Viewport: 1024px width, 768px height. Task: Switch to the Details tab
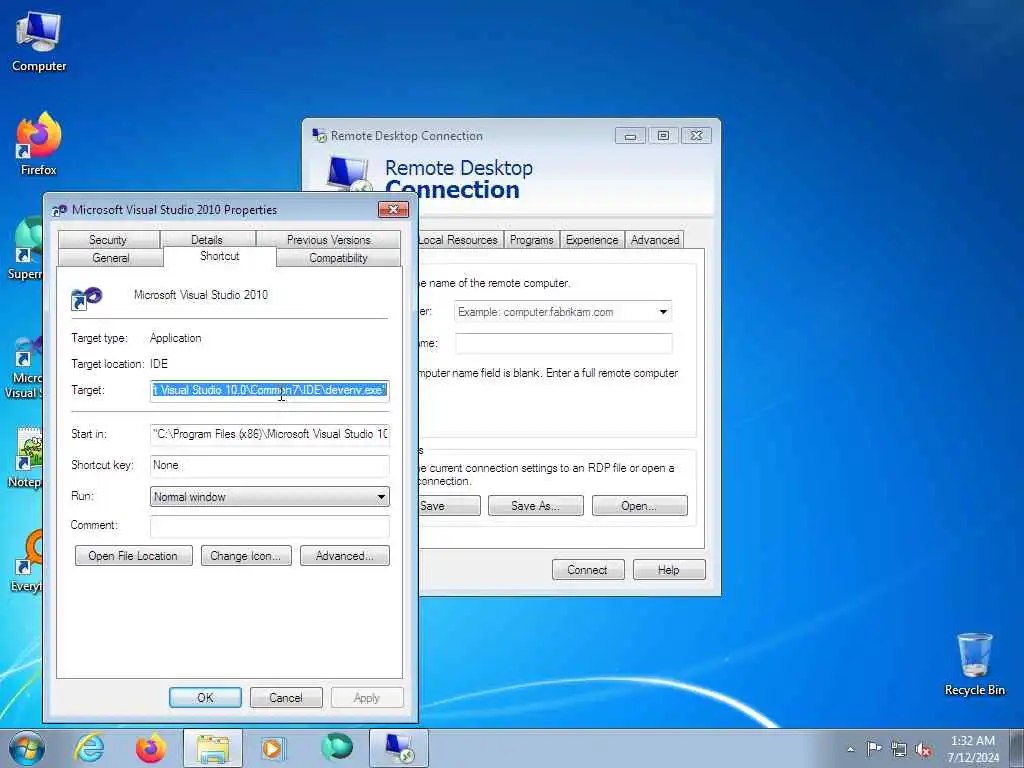point(207,240)
